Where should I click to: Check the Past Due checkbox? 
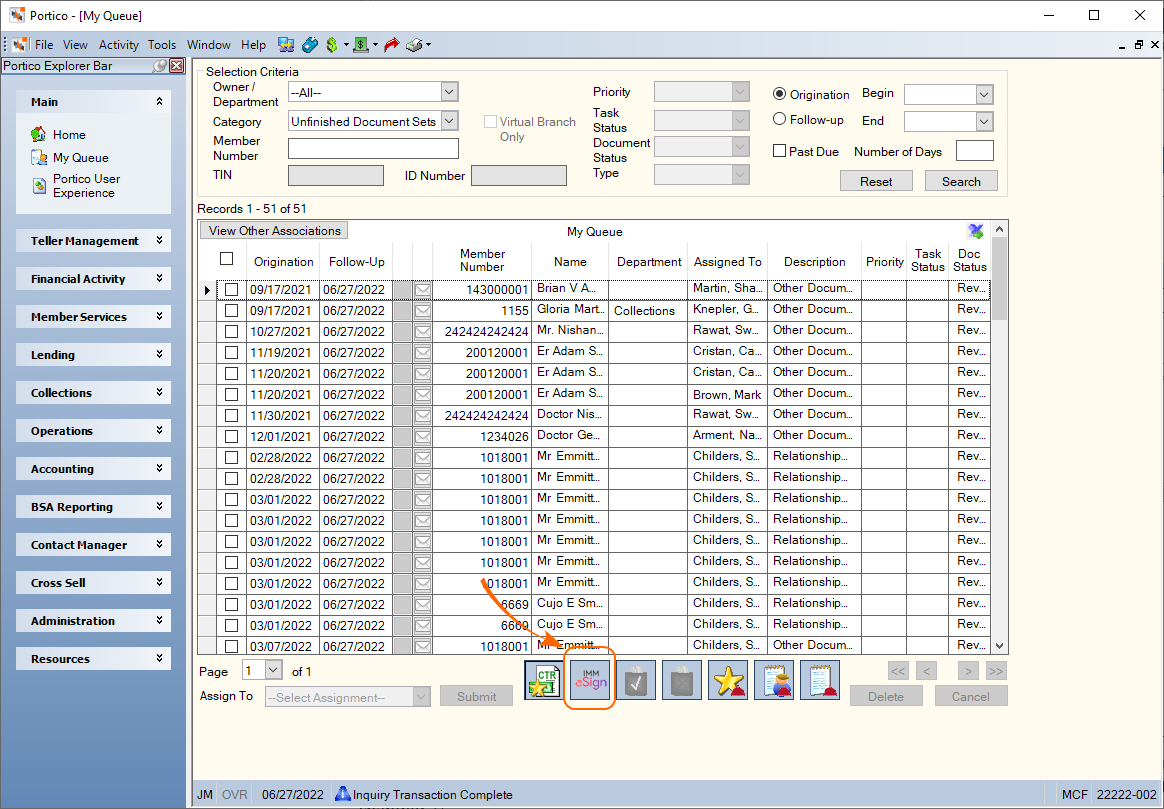(x=779, y=151)
